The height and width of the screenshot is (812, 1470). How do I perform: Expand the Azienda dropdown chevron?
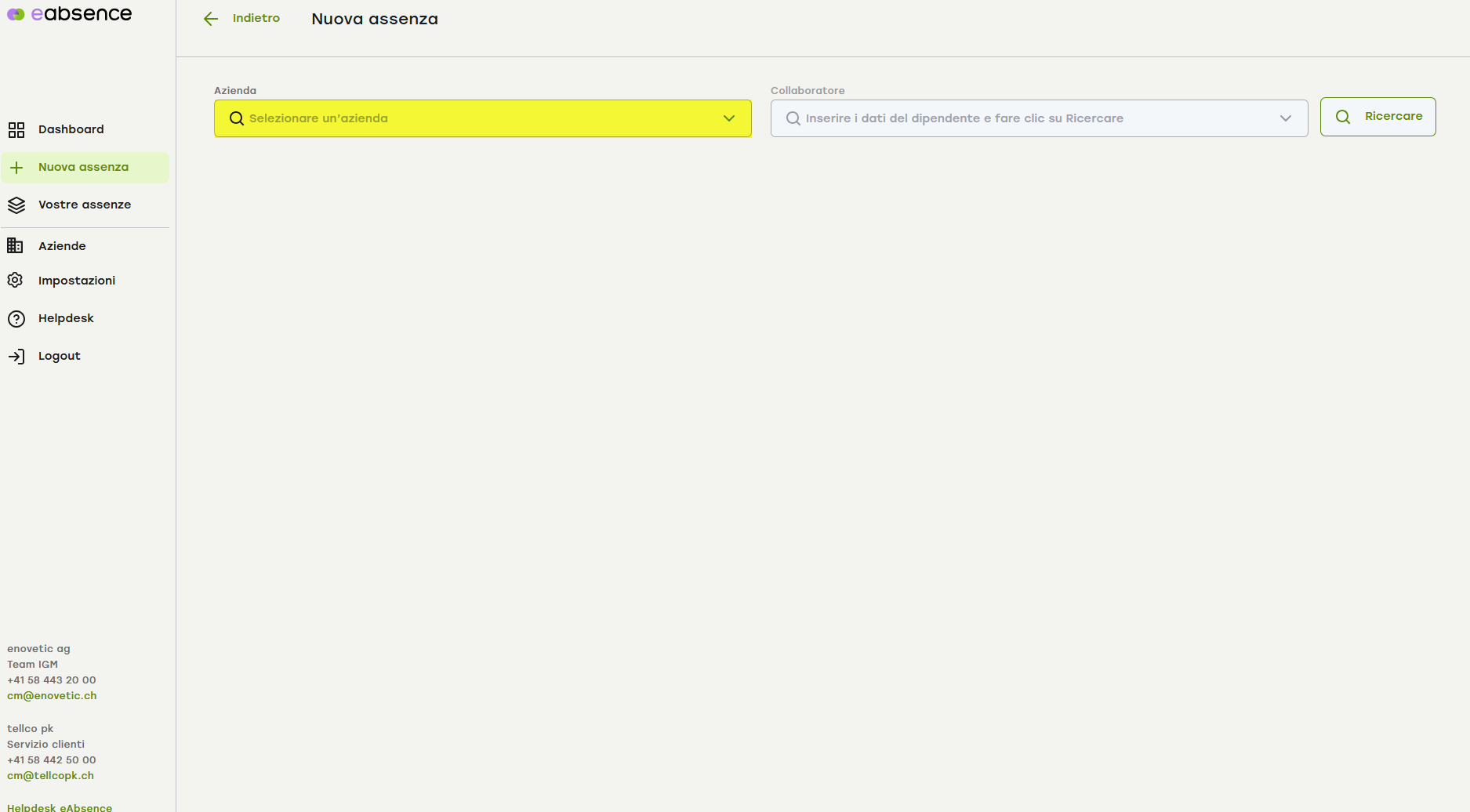coord(728,118)
